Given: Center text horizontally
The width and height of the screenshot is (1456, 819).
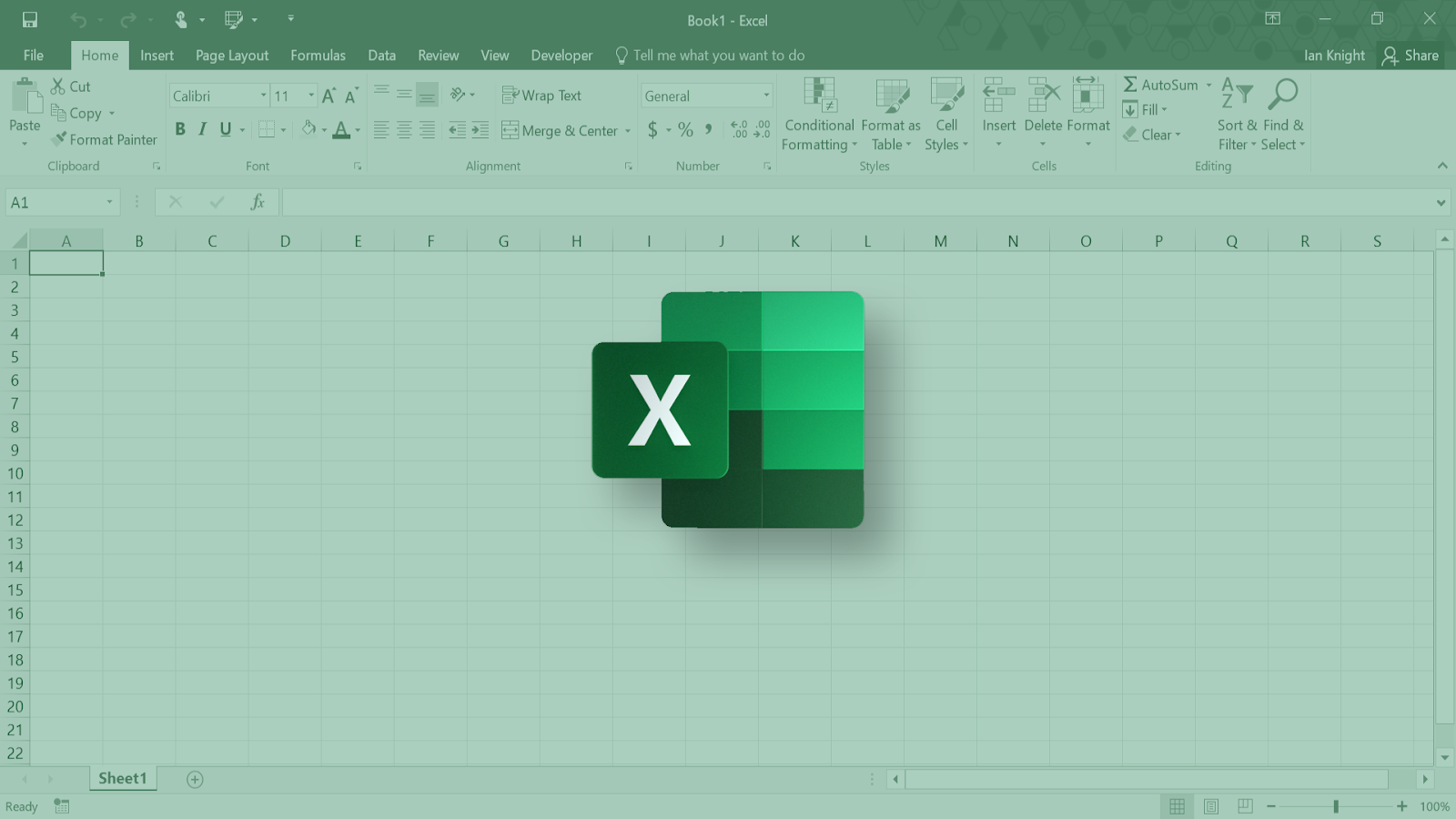Looking at the screenshot, I should click(404, 130).
